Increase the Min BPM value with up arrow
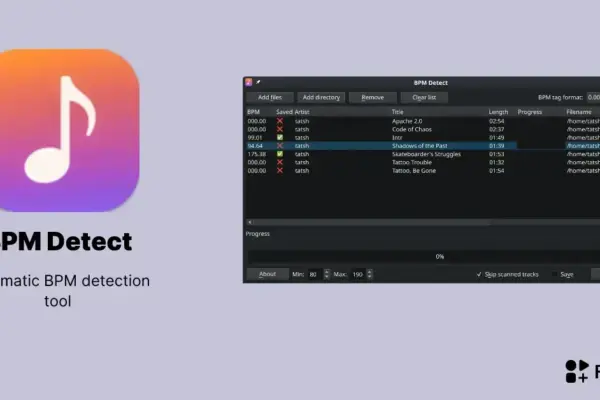The width and height of the screenshot is (600, 400). 327,272
